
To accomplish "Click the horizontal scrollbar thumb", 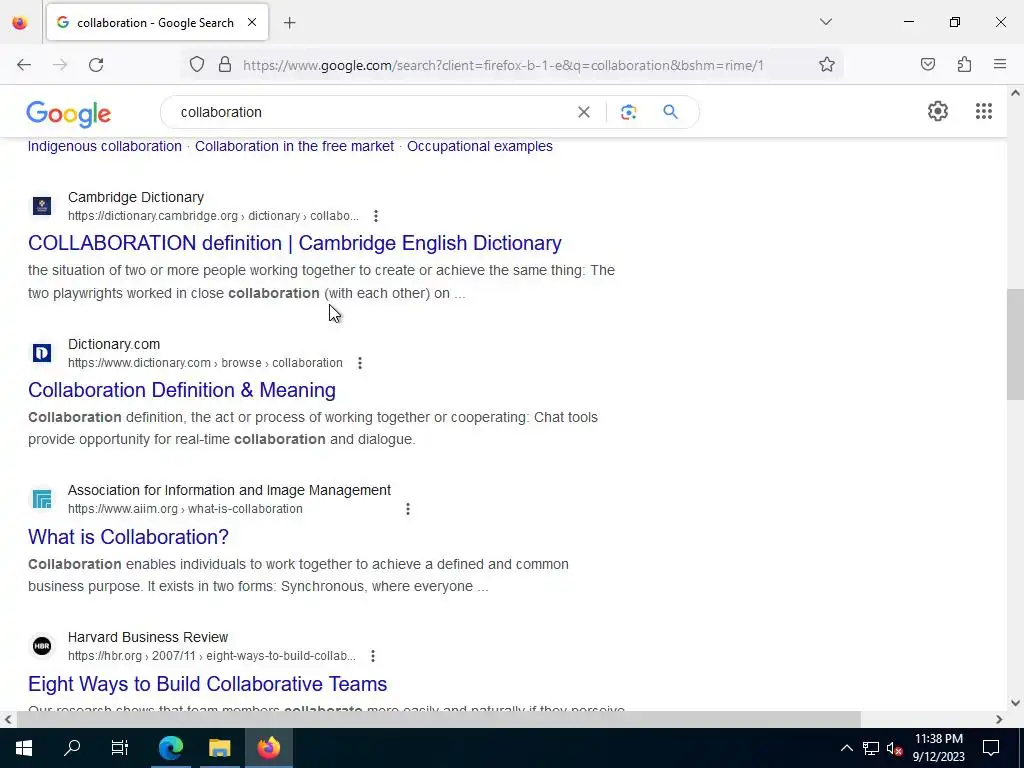I will [x=439, y=719].
